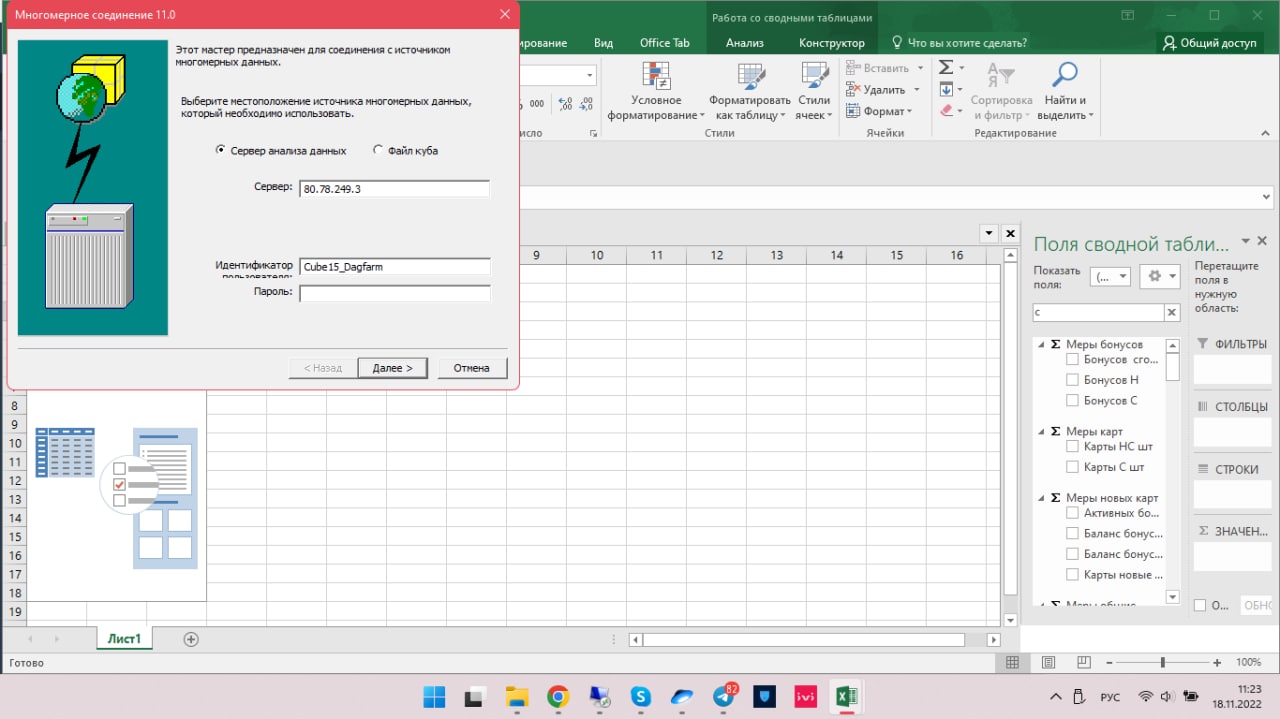The width and height of the screenshot is (1280, 719).
Task: Click the AutoSum sigma icon
Action: coord(946,67)
